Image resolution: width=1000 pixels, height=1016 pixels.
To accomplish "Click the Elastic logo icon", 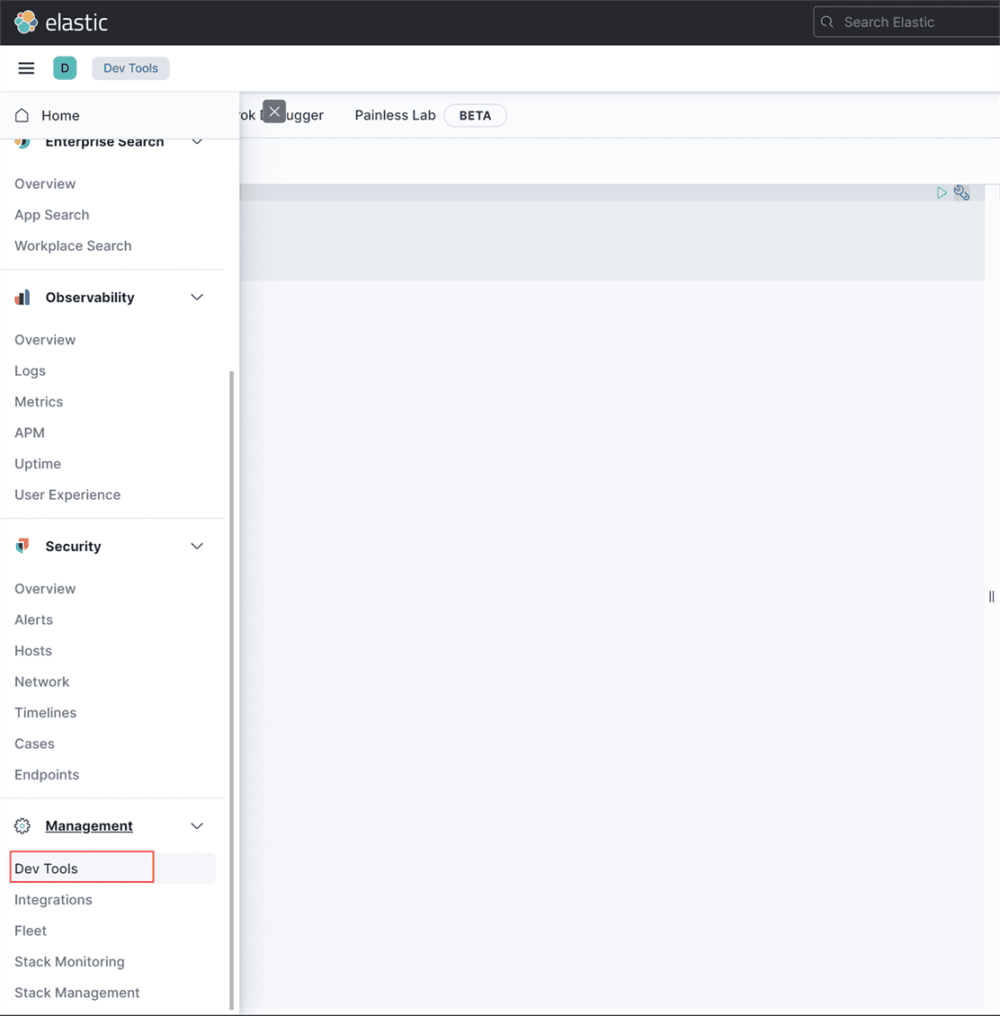I will tap(26, 22).
